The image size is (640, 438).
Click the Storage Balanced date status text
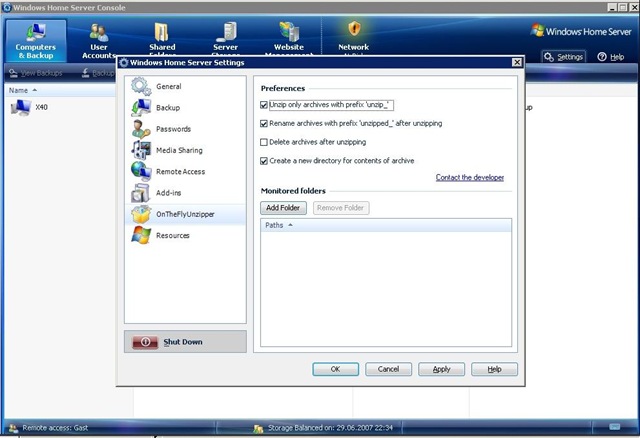pyautogui.click(x=330, y=428)
